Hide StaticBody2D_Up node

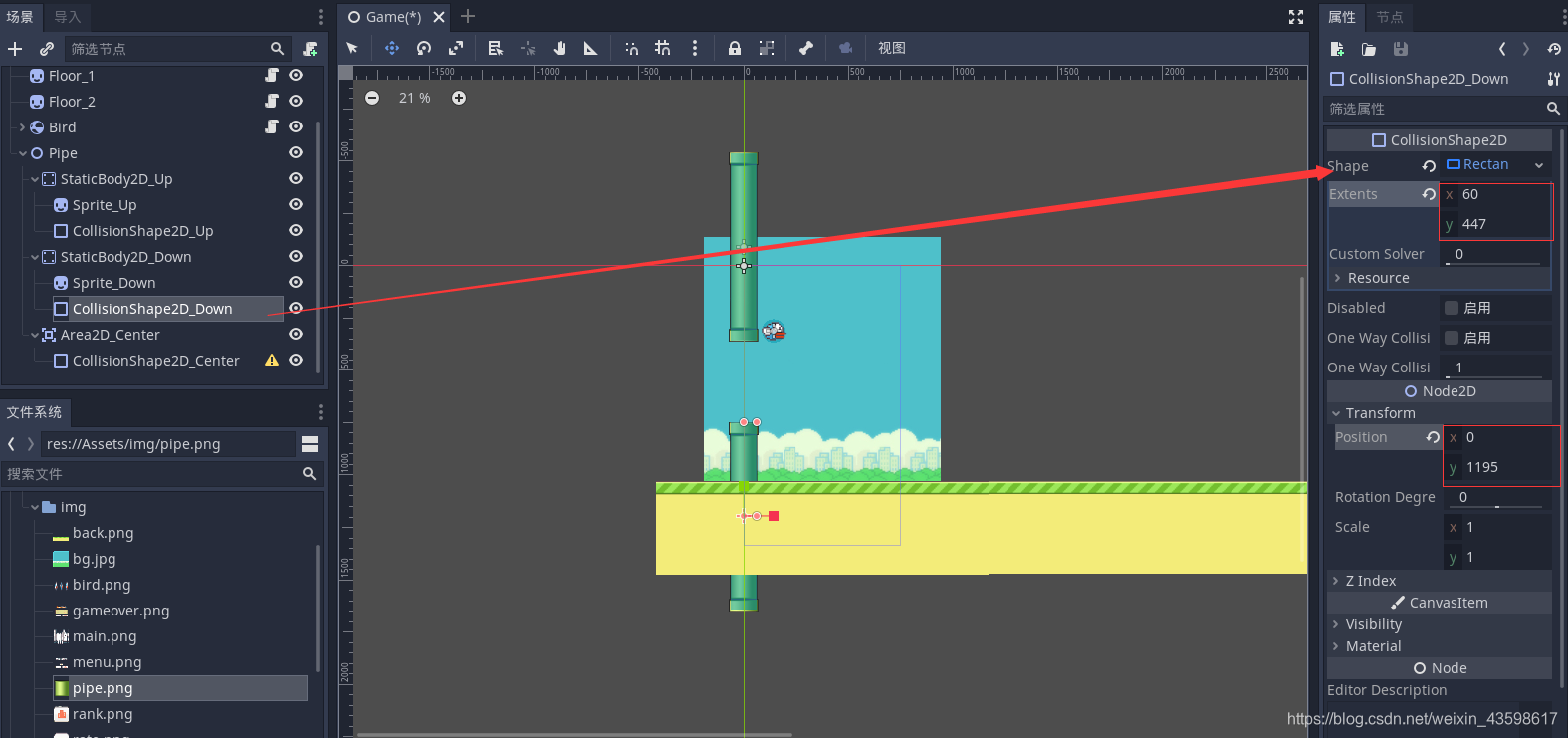coord(296,178)
